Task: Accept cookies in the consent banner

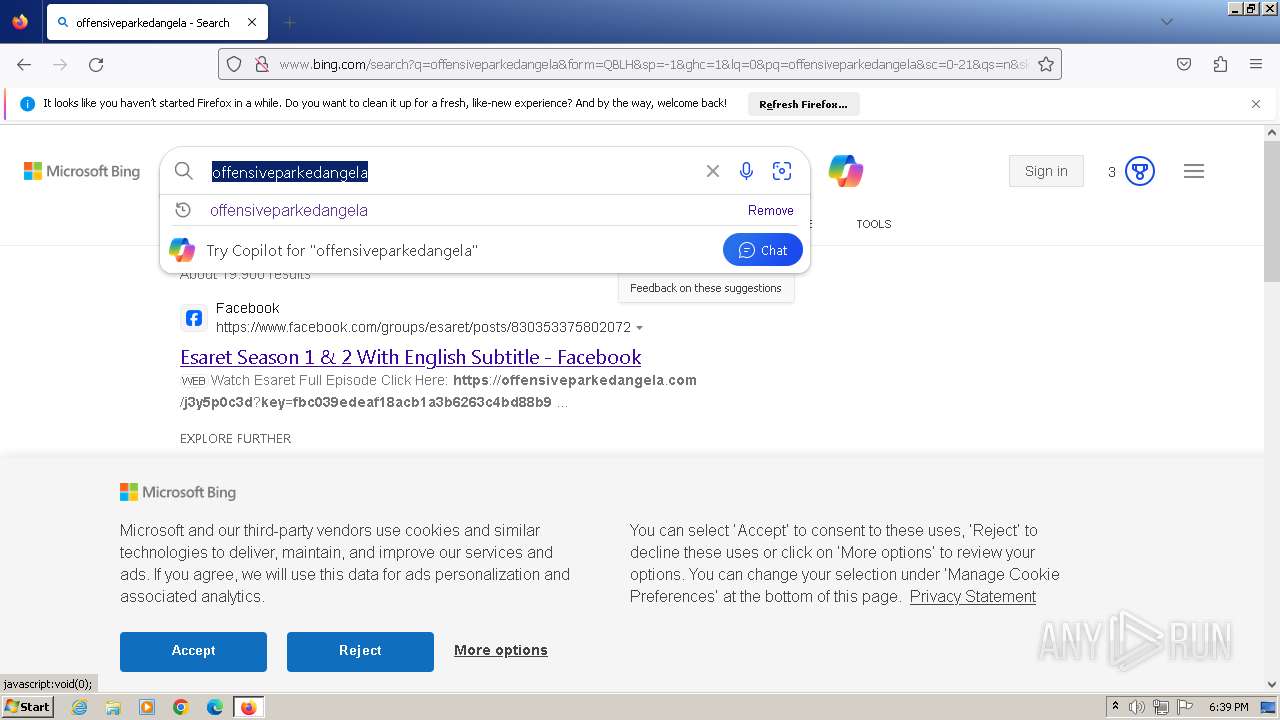Action: (193, 651)
